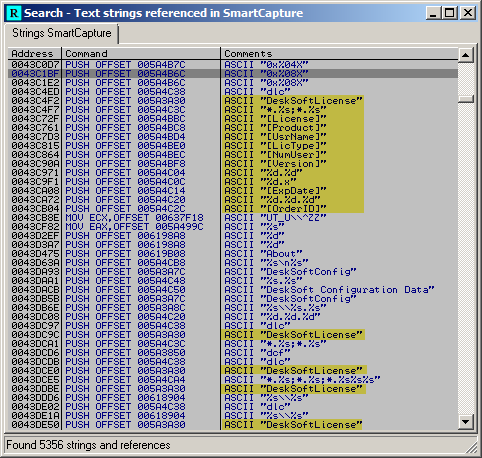Select the highlighted row 0043C1BF
Screen dimensions: 482x458
[233, 74]
